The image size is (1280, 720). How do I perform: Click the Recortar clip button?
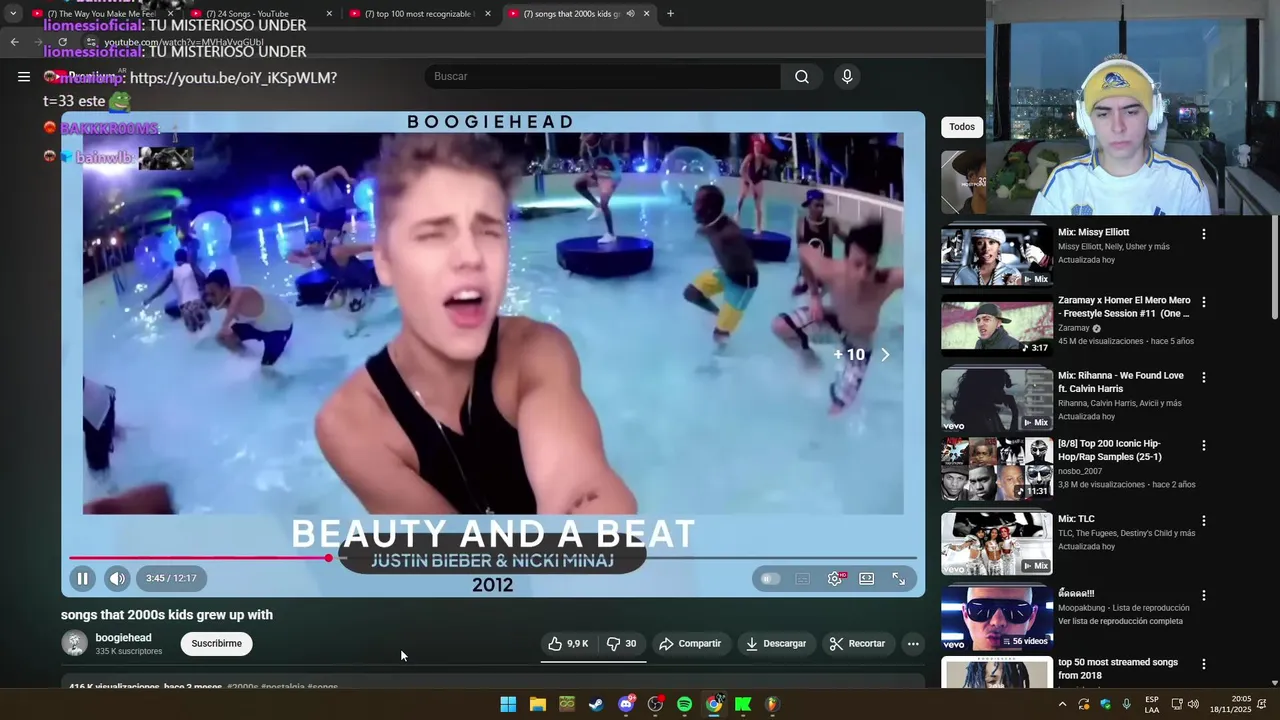tap(858, 644)
